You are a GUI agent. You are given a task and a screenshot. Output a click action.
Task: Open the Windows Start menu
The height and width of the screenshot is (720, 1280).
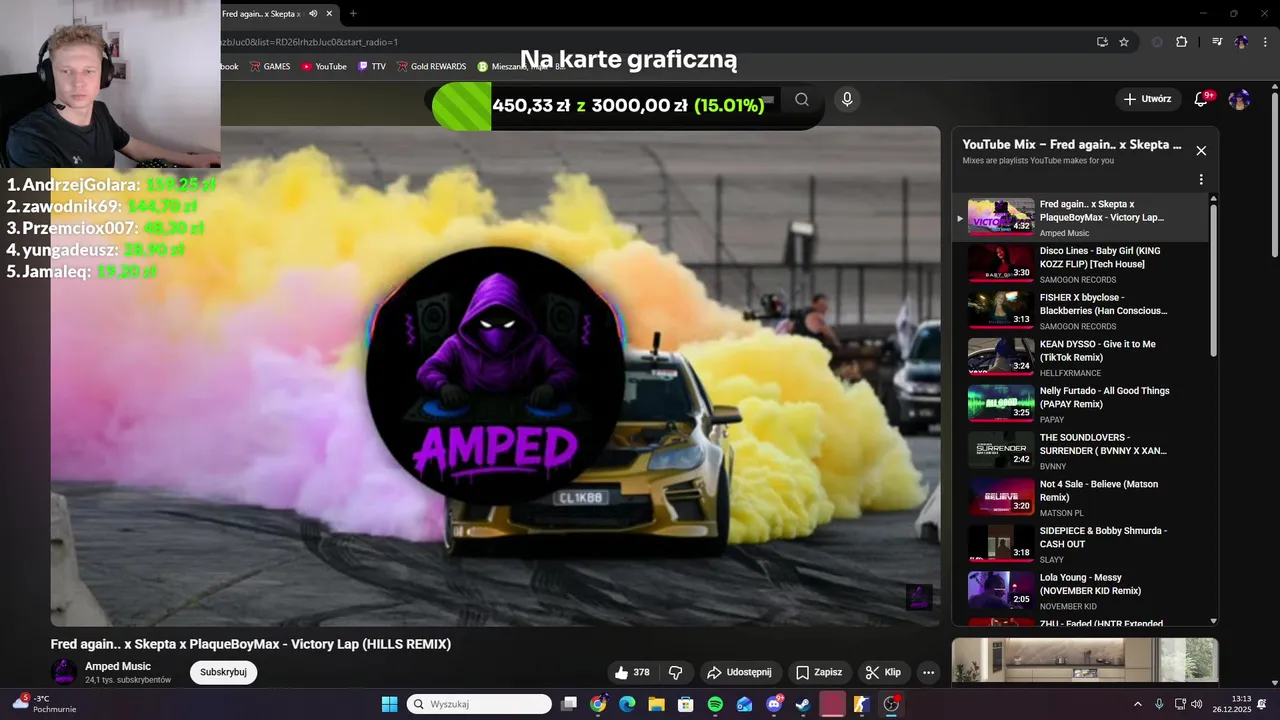tap(390, 704)
